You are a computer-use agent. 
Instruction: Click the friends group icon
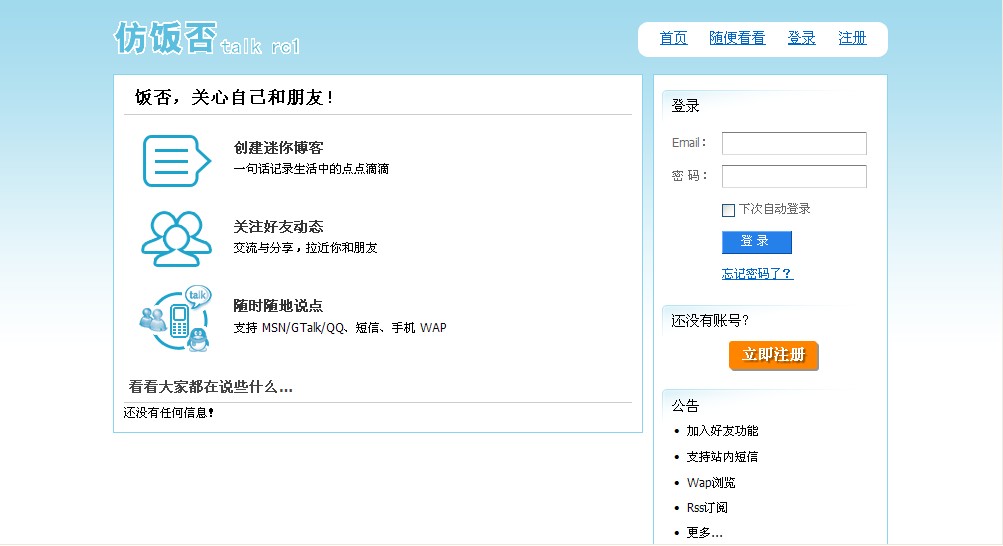point(177,238)
